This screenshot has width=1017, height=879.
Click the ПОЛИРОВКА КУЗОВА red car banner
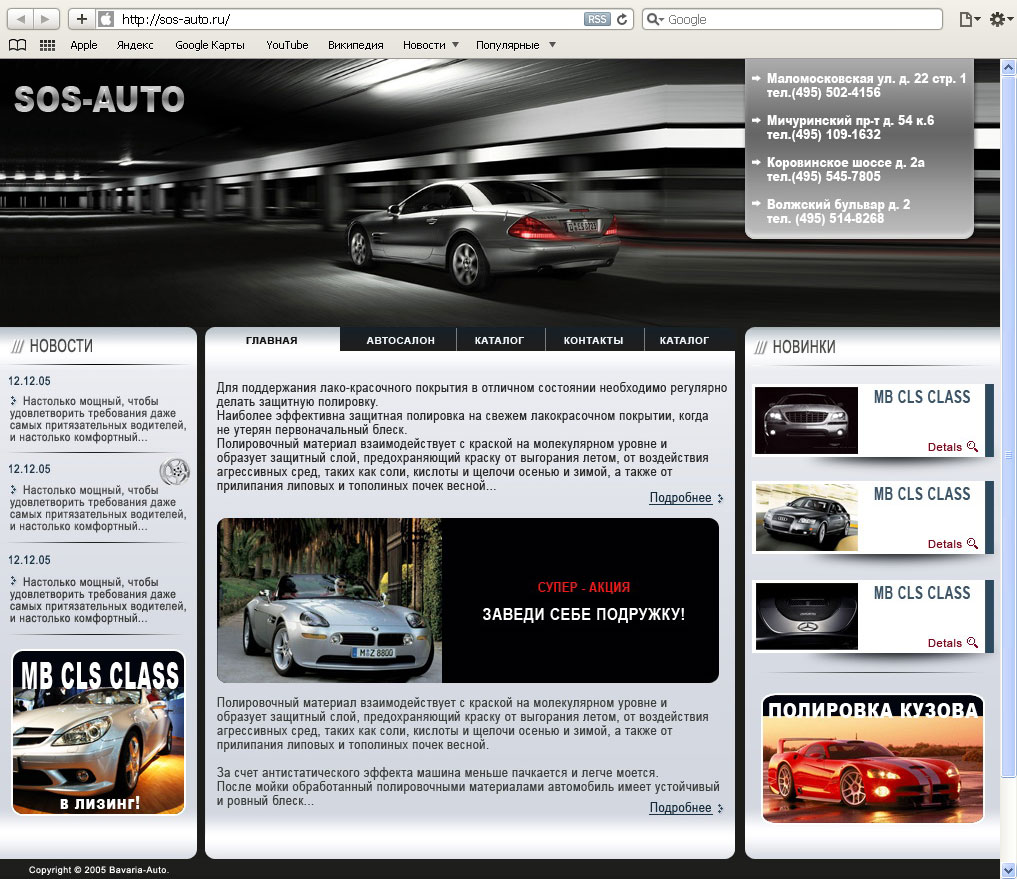pos(873,759)
